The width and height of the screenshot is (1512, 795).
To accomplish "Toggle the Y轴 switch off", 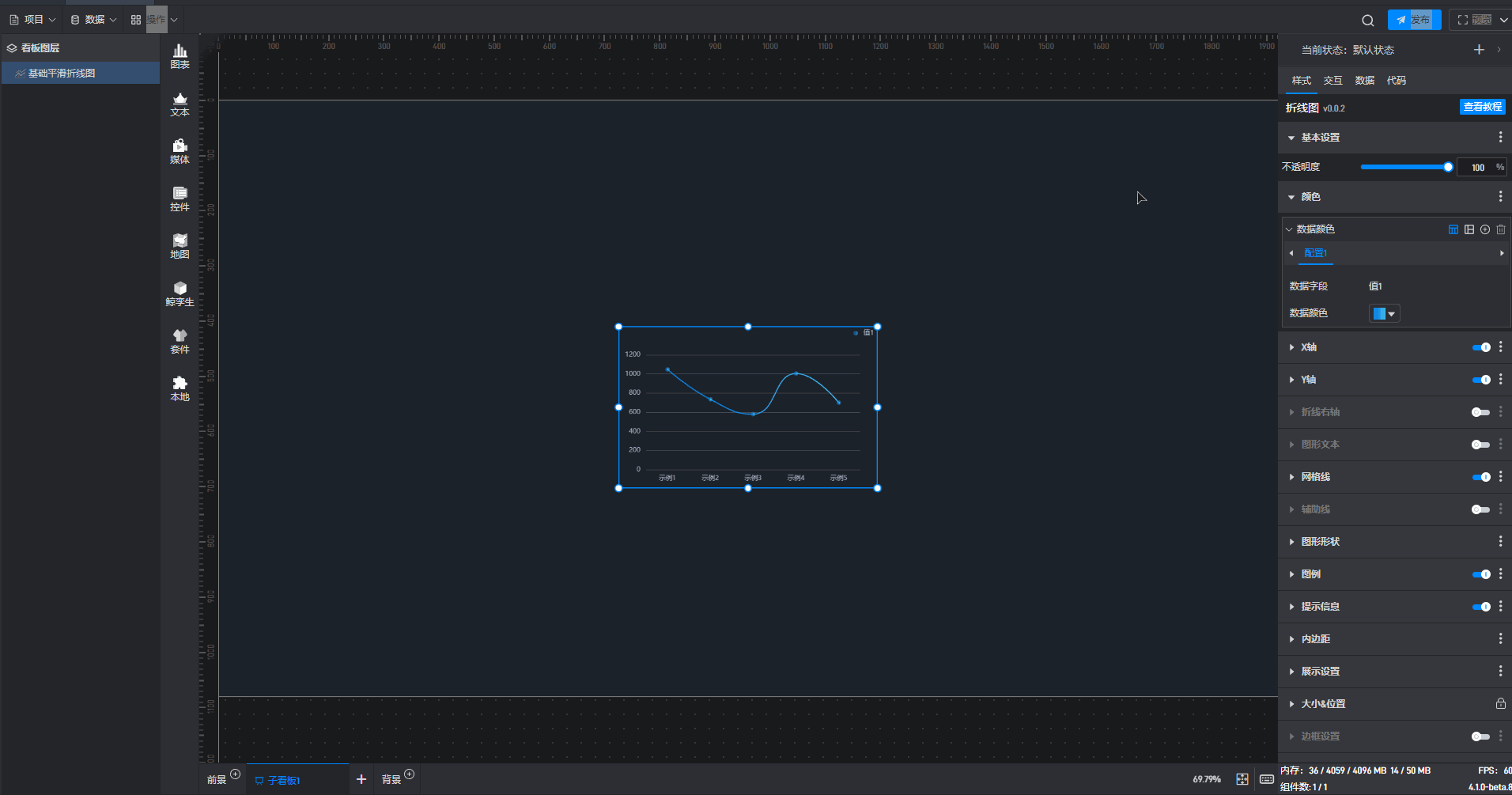I will click(x=1481, y=380).
